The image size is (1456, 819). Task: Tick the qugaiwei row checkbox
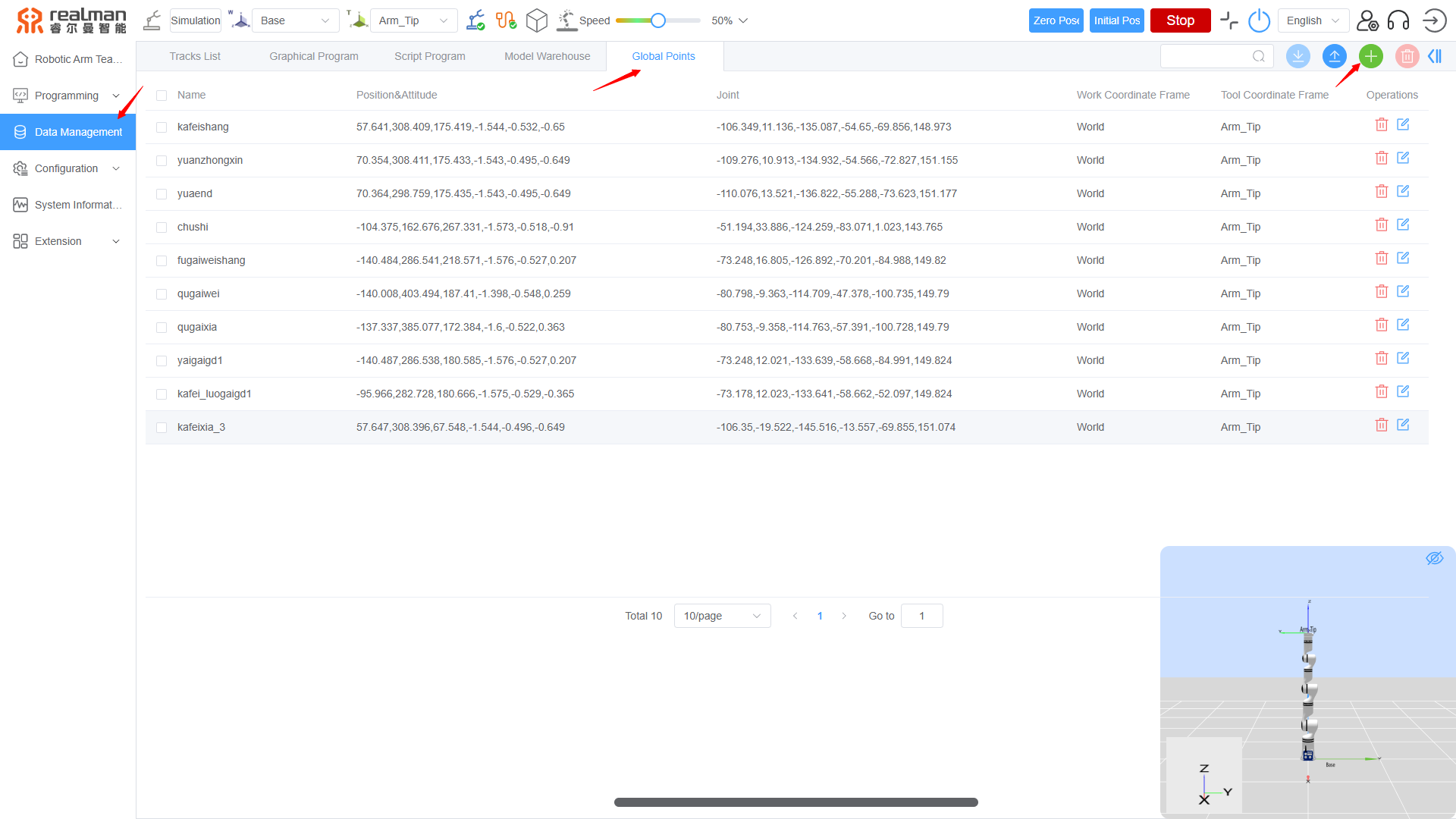[x=162, y=294]
